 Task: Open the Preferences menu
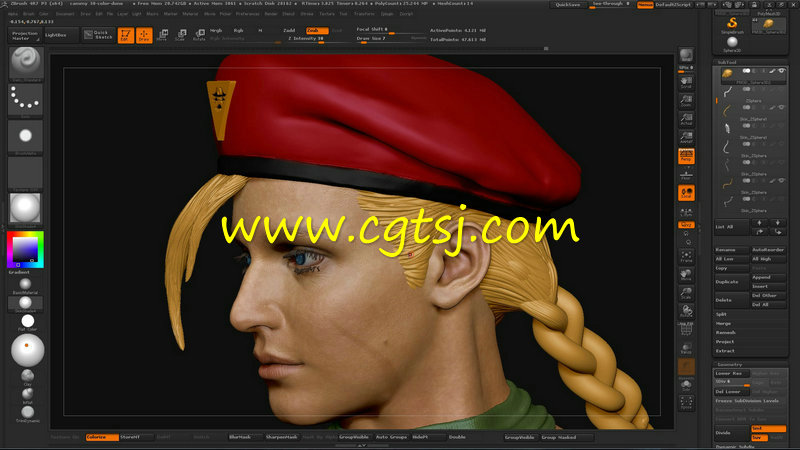point(247,14)
